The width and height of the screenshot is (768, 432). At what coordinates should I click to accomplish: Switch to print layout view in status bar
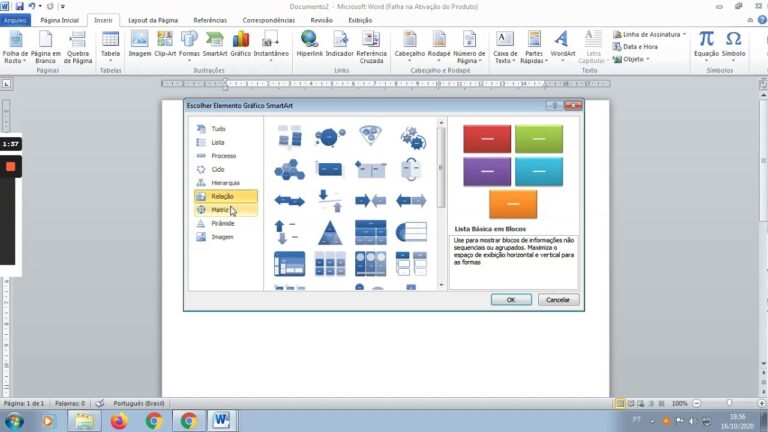click(x=620, y=404)
